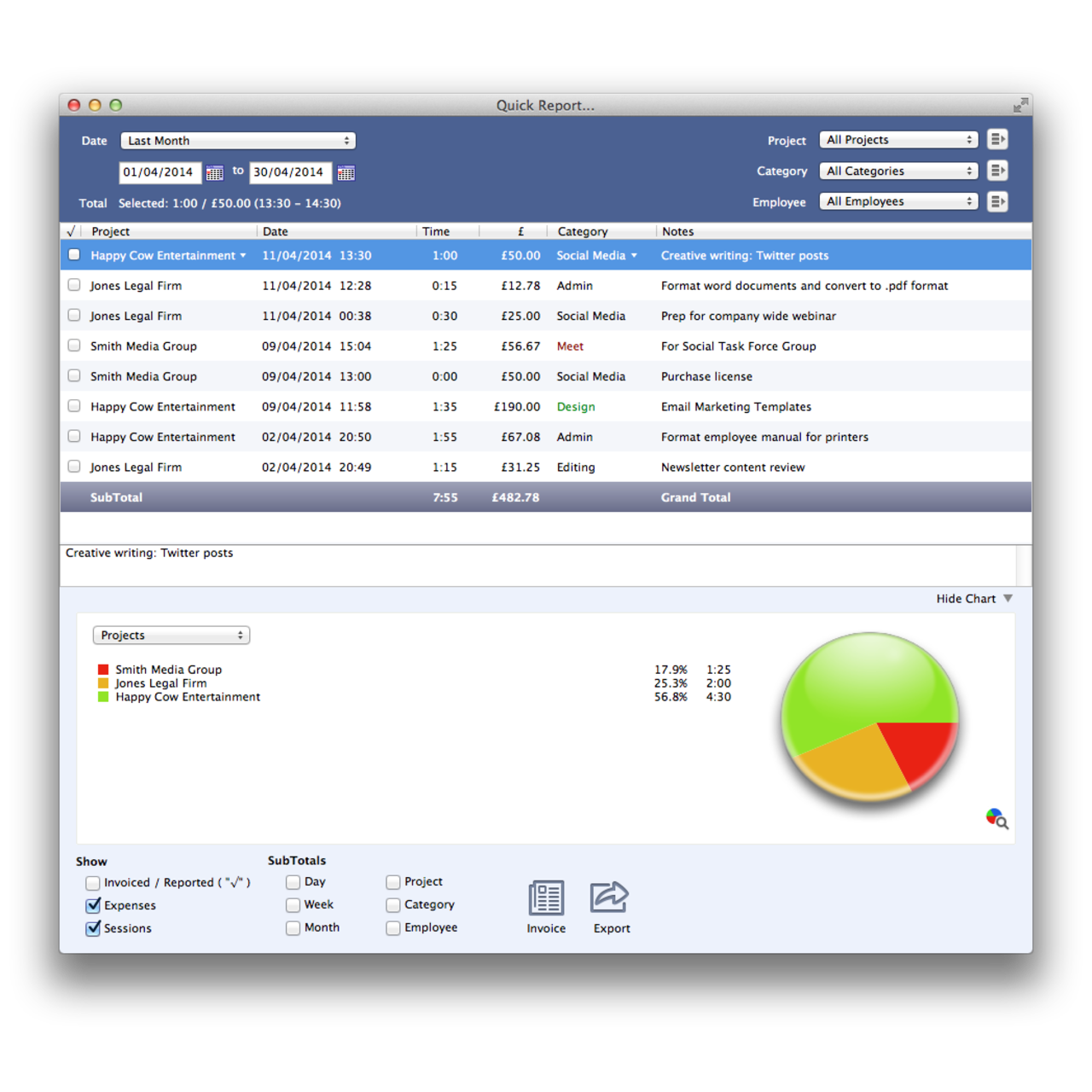
Task: Expand the Social Media category dropdown in selected row
Action: pos(634,255)
